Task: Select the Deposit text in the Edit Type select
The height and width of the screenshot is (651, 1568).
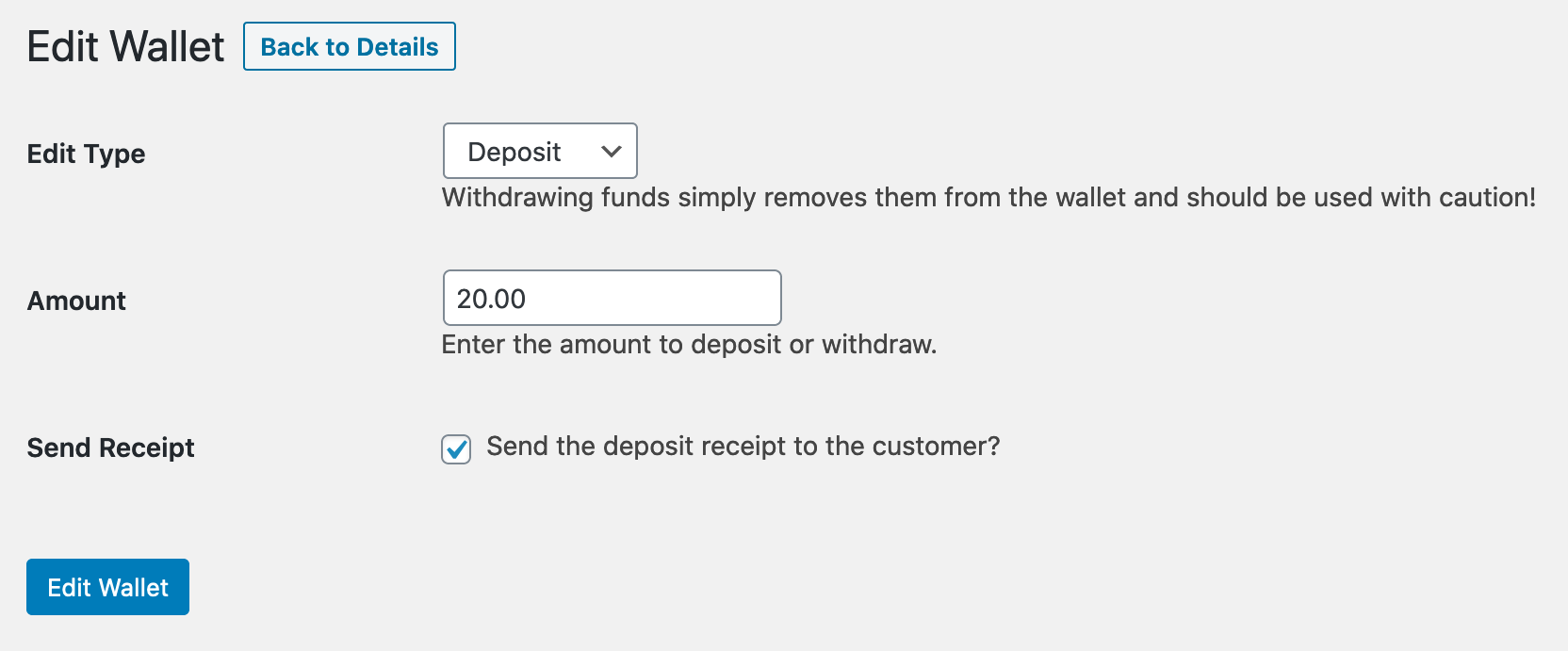Action: tap(514, 152)
